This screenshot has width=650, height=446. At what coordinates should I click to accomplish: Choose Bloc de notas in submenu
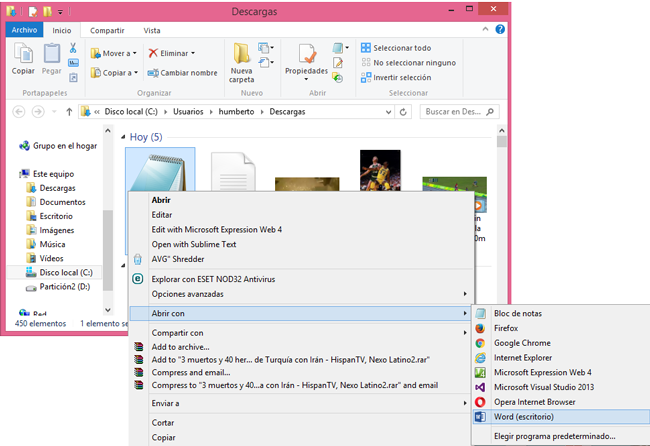click(x=561, y=314)
